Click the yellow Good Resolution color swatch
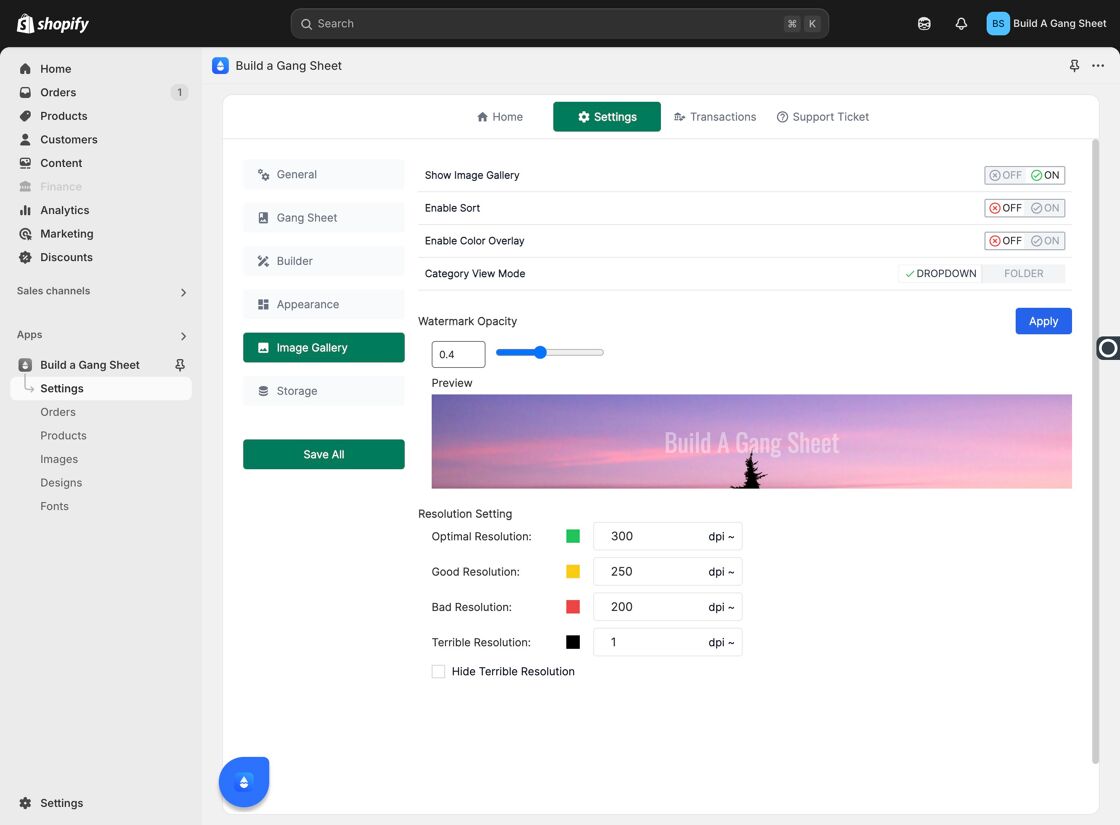 click(x=573, y=571)
